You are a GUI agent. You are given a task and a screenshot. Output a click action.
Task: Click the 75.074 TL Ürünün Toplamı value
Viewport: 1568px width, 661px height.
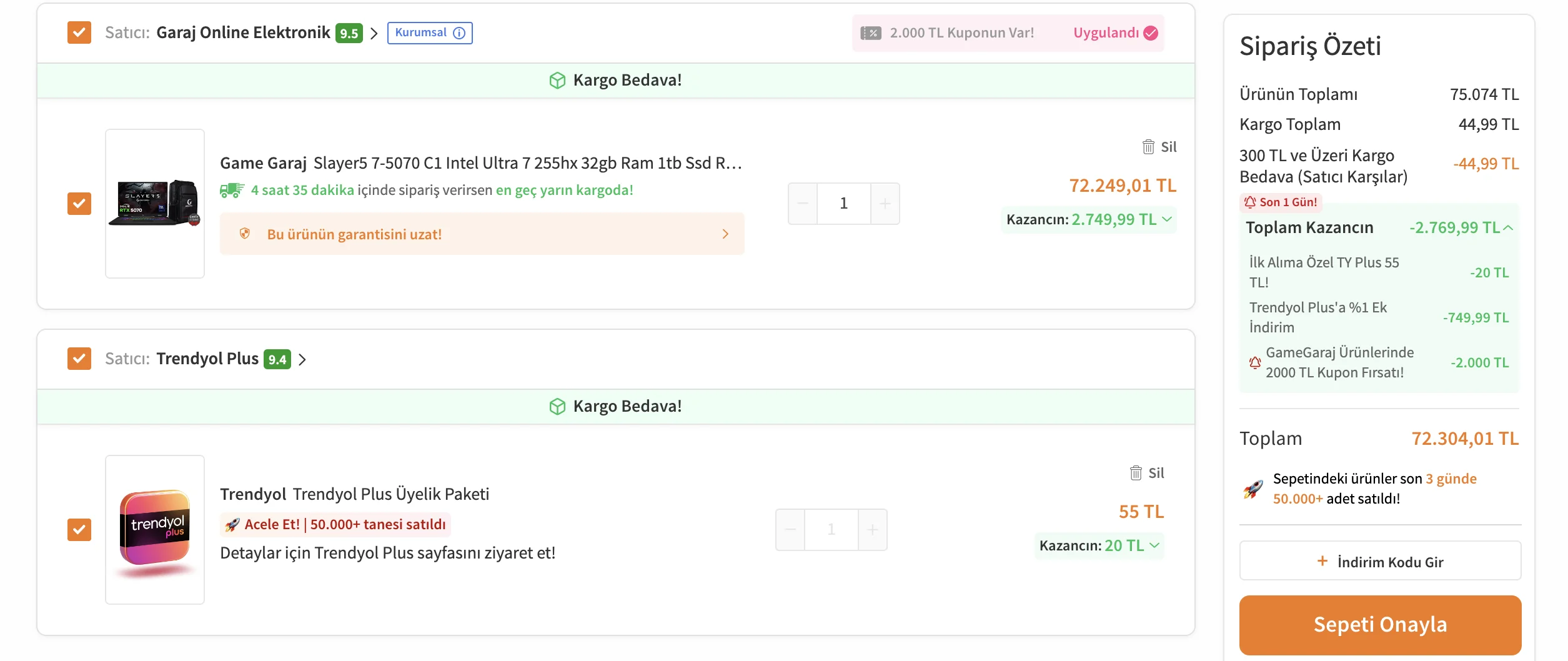pos(1484,94)
